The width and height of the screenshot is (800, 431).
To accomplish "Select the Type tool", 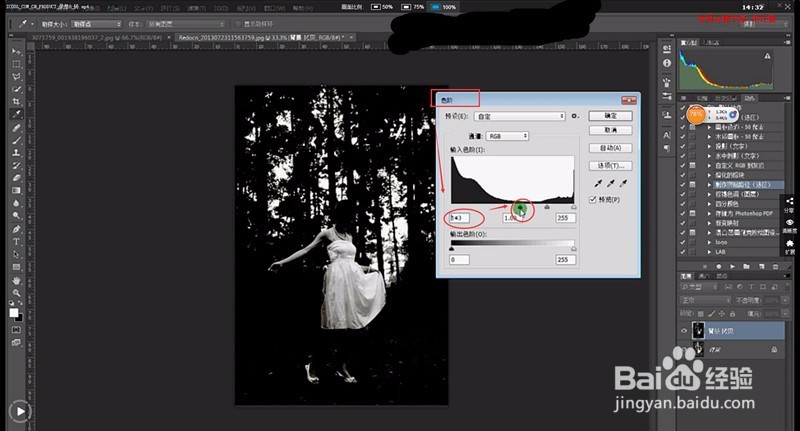I will [x=16, y=242].
